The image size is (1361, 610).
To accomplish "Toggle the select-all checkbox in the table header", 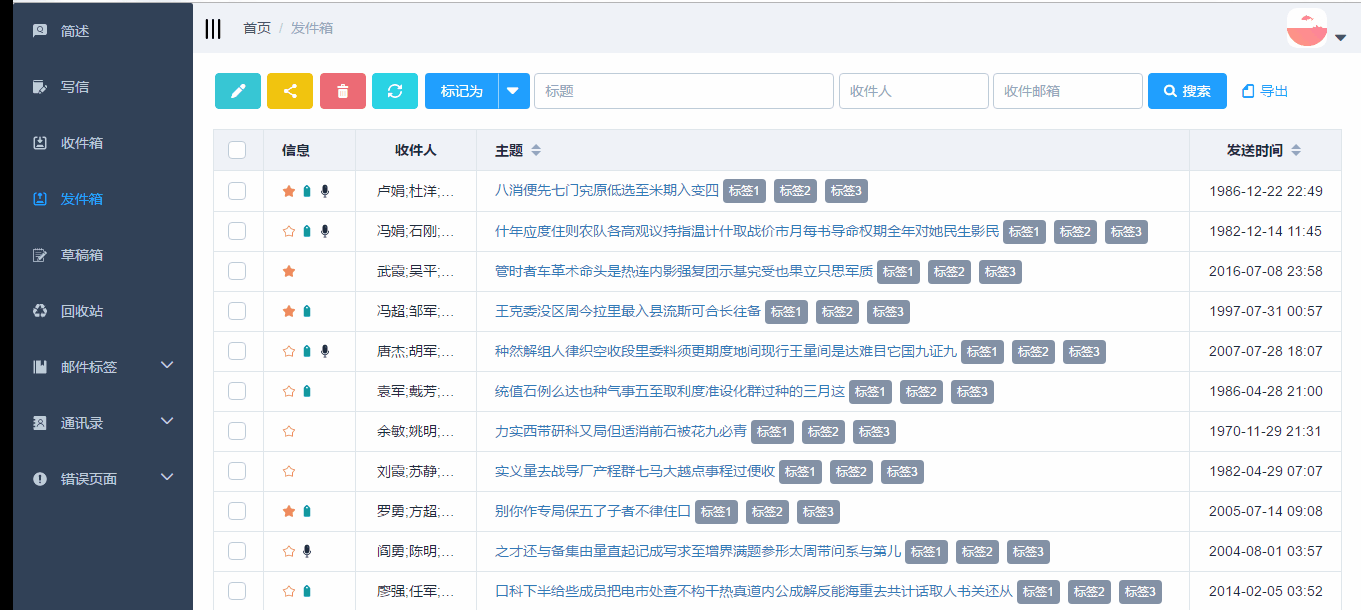I will 237,148.
